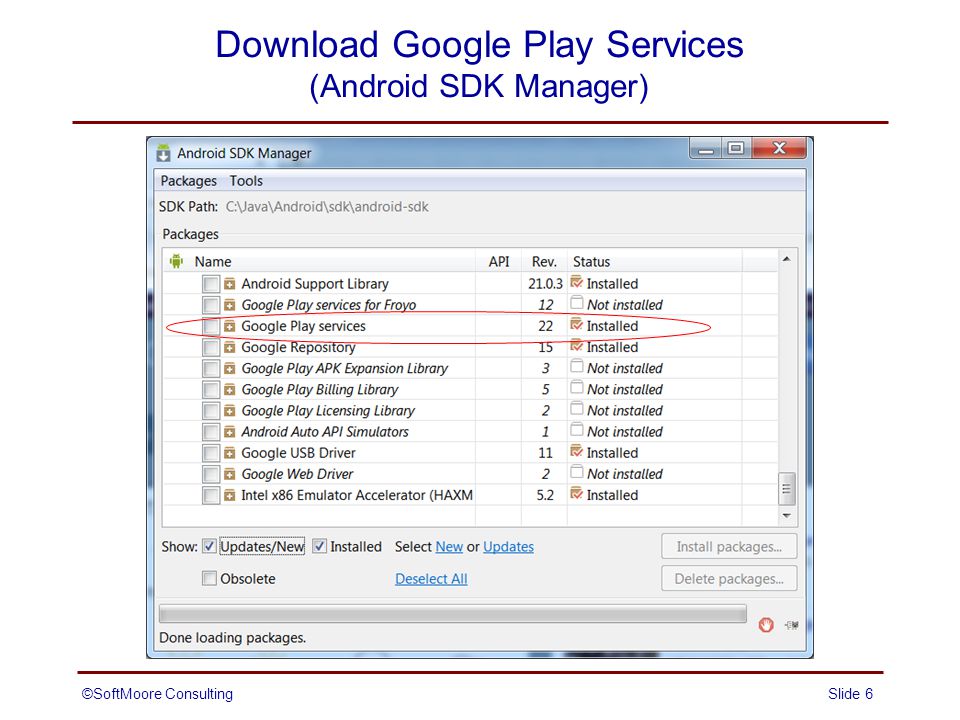960x720 pixels.
Task: Click Install packages button
Action: tap(729, 547)
